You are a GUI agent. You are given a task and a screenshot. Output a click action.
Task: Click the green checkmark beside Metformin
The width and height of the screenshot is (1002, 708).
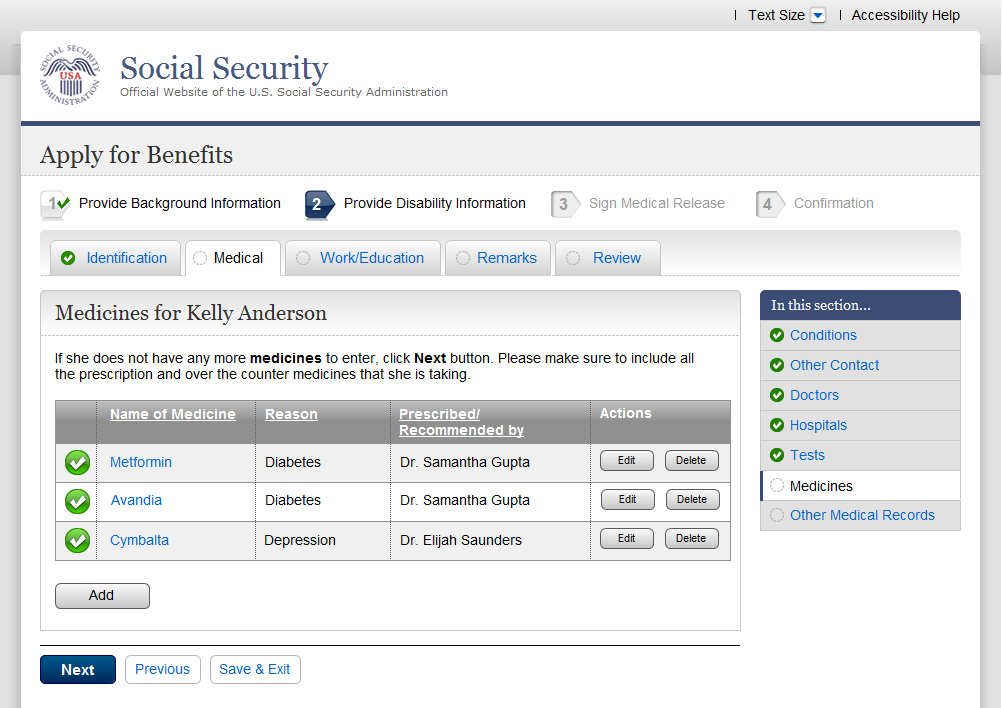point(77,463)
